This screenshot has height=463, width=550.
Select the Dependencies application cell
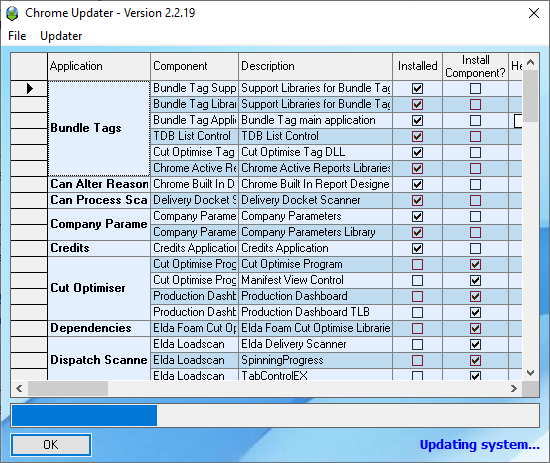click(99, 328)
